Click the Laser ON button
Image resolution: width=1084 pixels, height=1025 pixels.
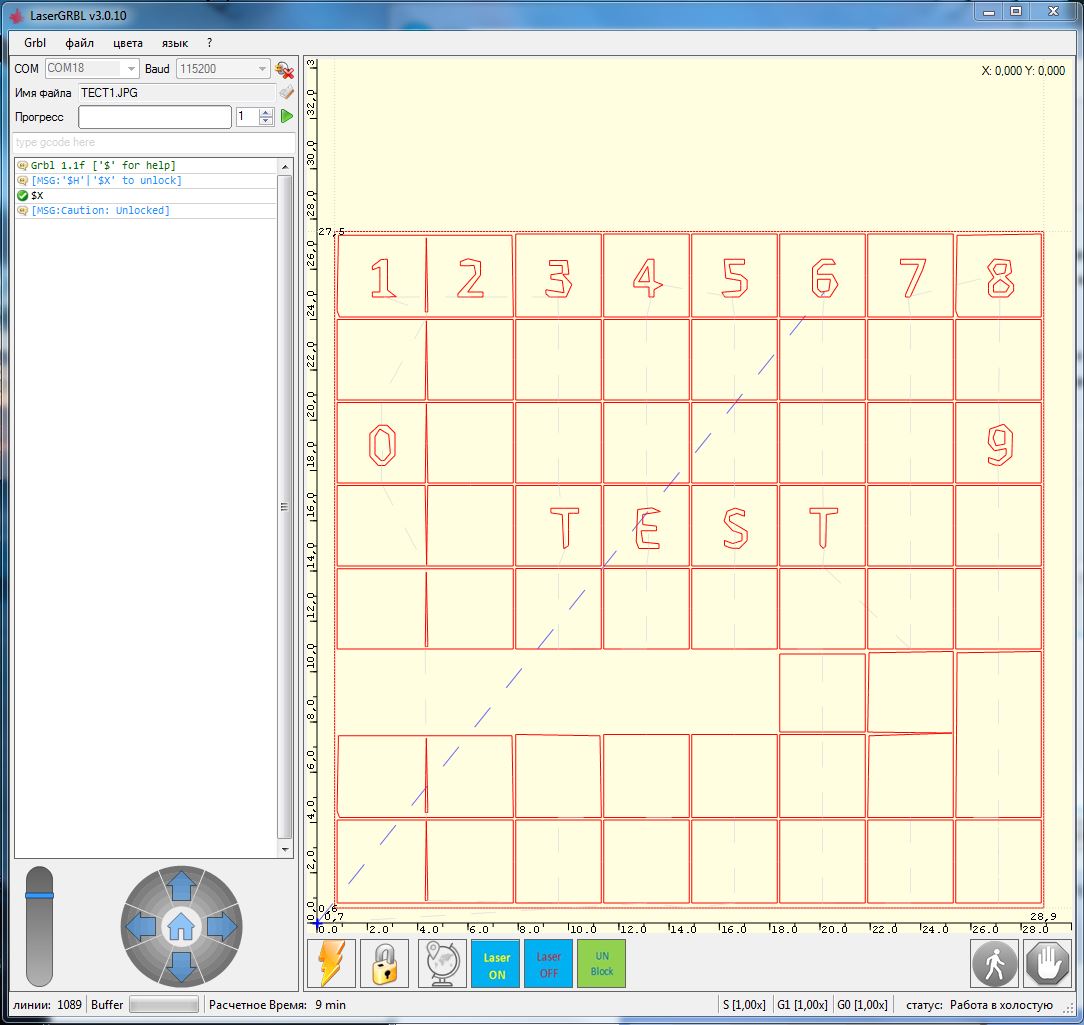pyautogui.click(x=496, y=964)
